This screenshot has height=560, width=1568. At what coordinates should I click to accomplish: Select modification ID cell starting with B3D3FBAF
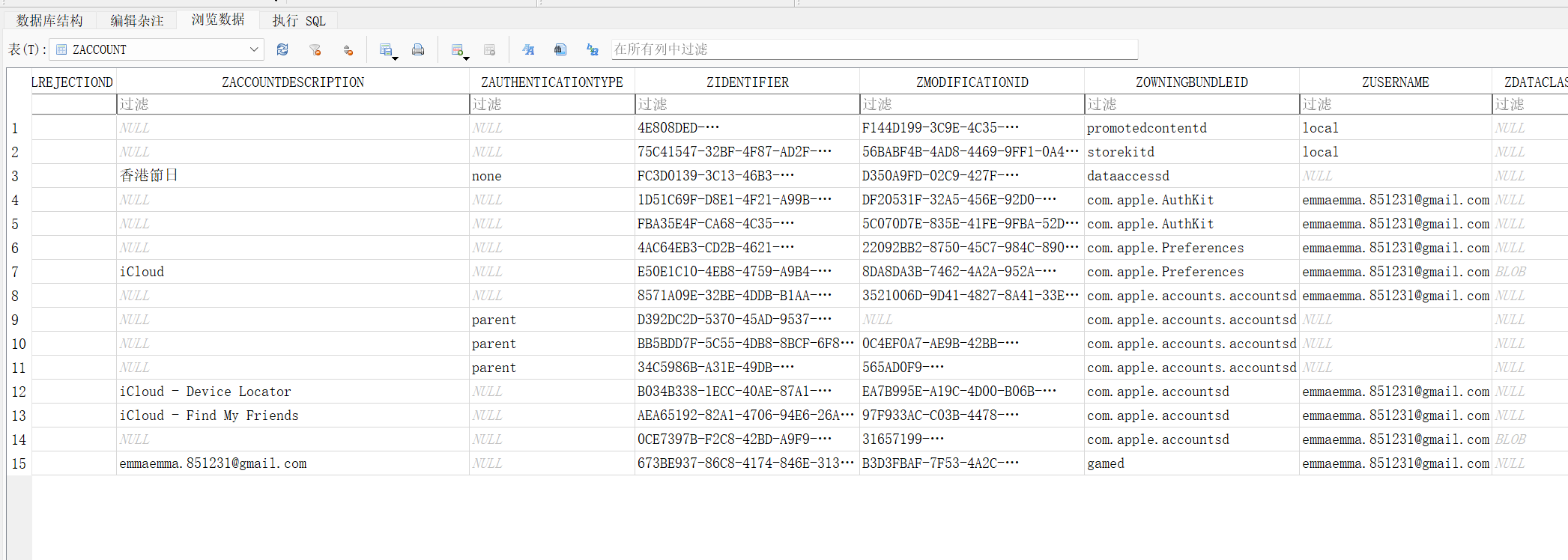pos(972,463)
